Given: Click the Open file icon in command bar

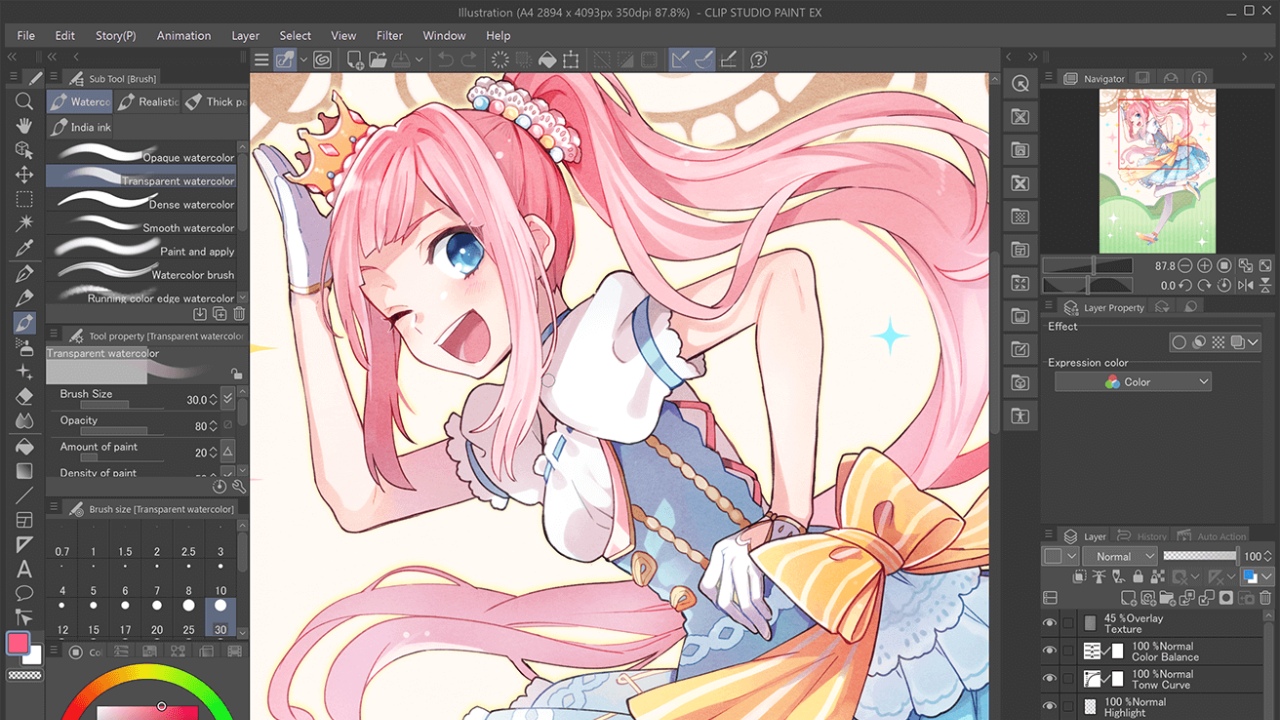Looking at the screenshot, I should click(x=378, y=60).
